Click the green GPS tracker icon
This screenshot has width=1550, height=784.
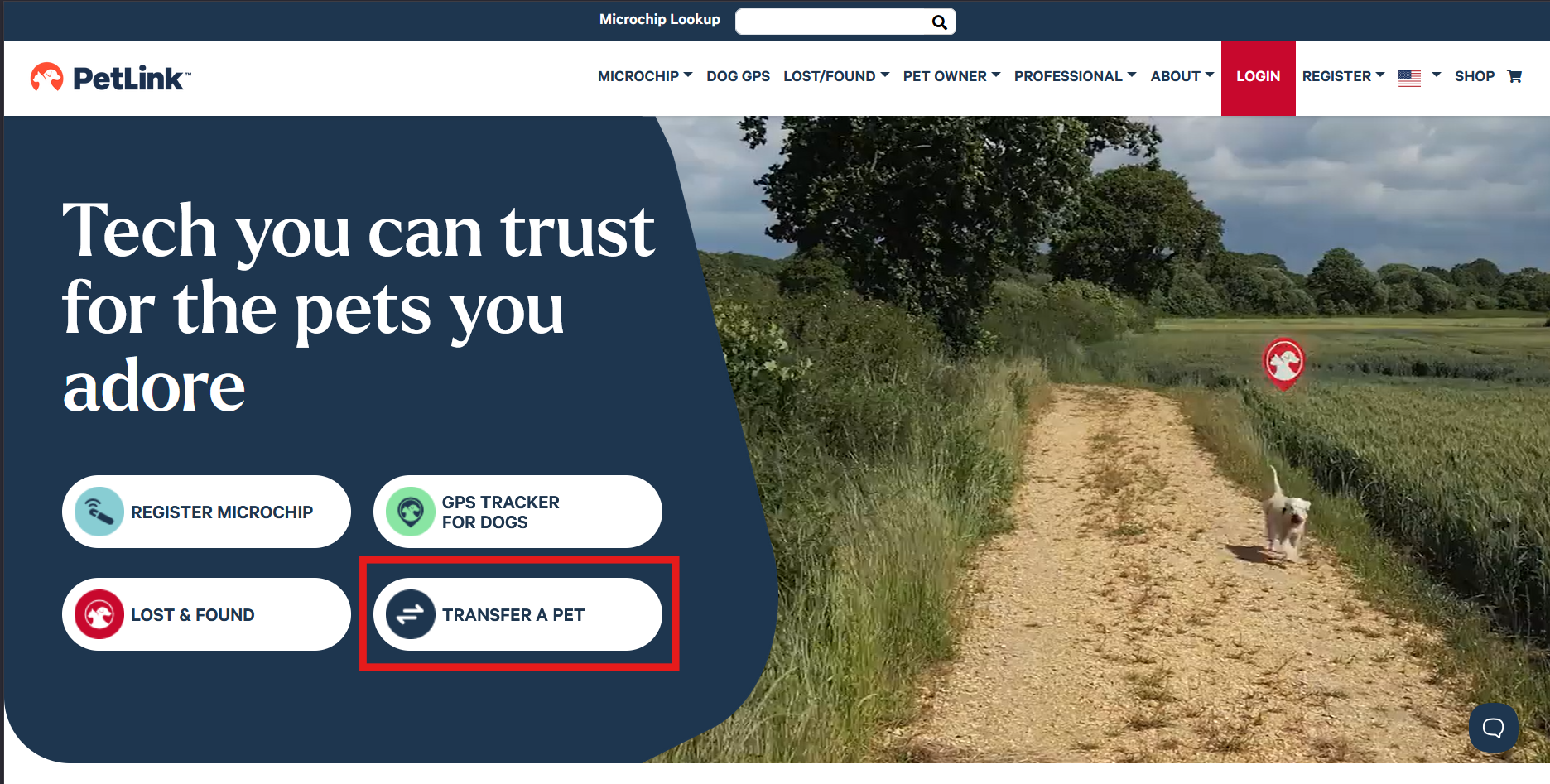point(411,512)
